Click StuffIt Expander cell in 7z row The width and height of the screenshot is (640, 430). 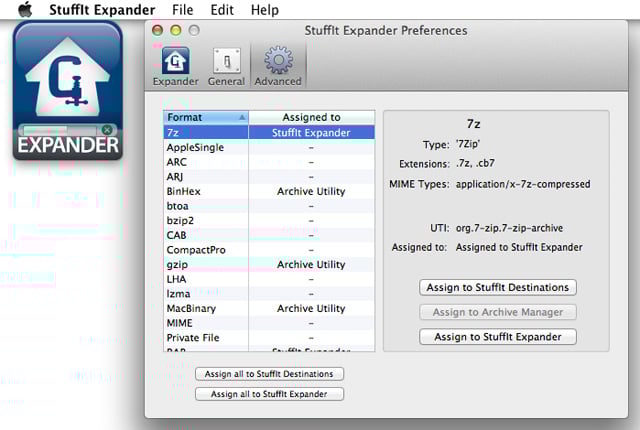point(311,133)
